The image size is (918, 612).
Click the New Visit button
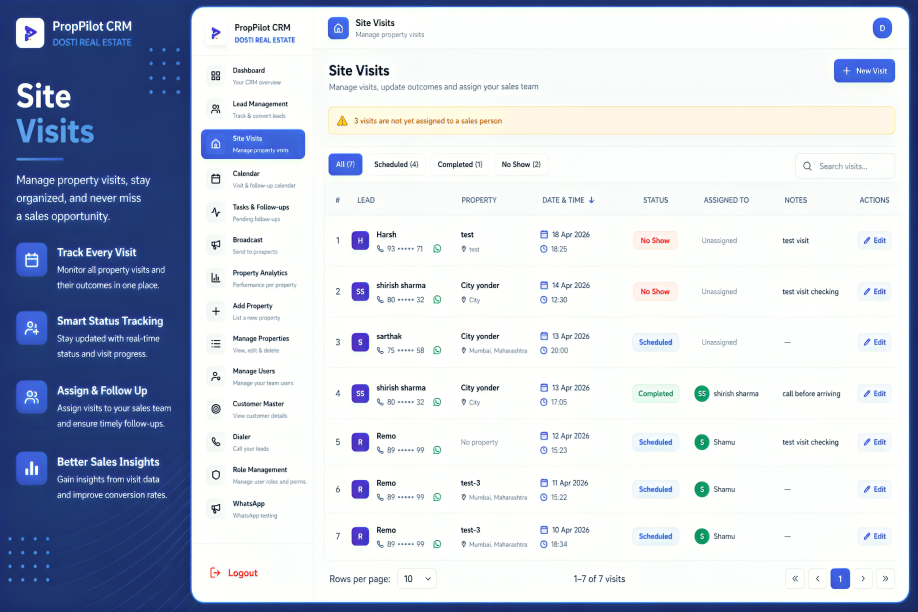click(864, 71)
